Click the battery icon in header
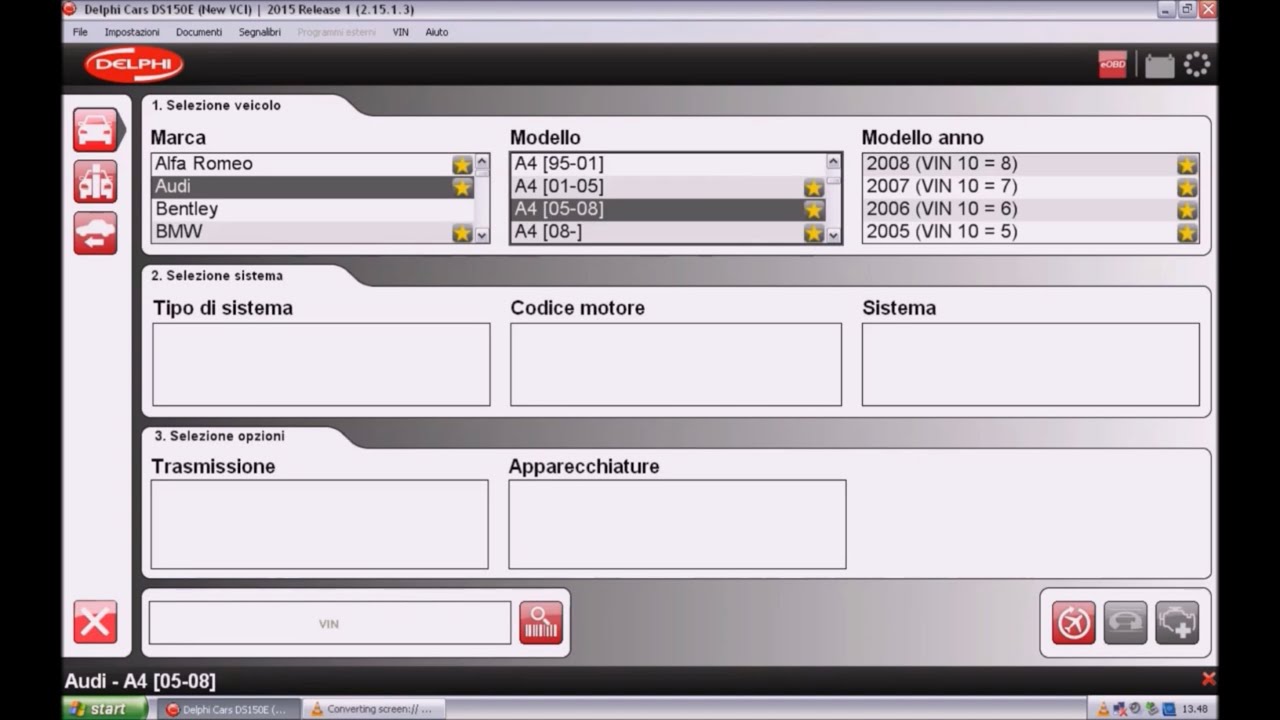Viewport: 1280px width, 720px height. point(1160,66)
